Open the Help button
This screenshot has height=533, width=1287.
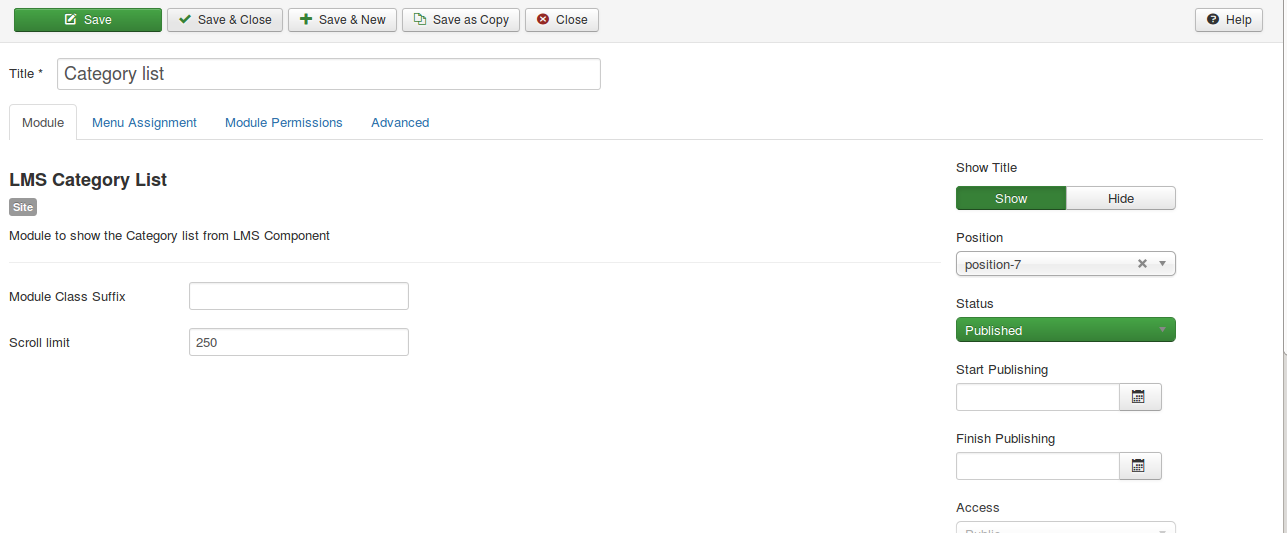pyautogui.click(x=1228, y=20)
